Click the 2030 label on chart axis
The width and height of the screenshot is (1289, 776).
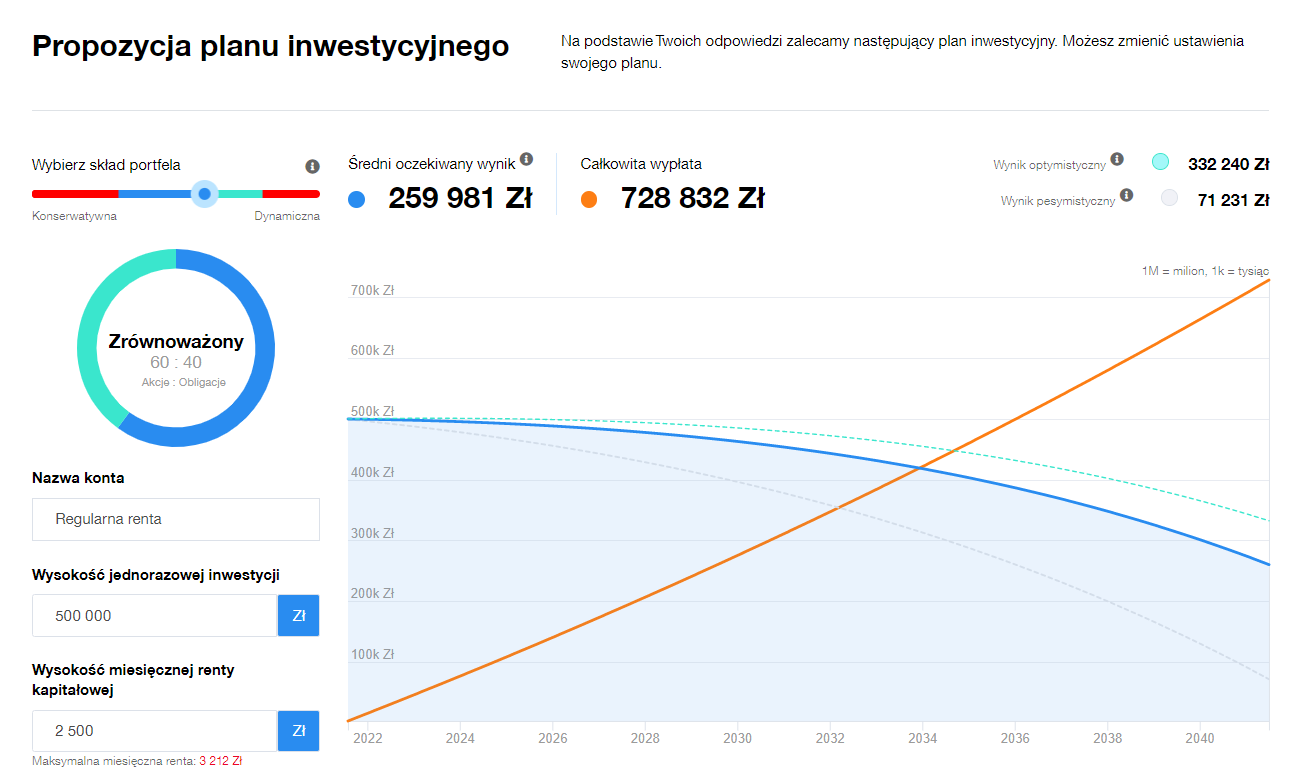tap(737, 738)
